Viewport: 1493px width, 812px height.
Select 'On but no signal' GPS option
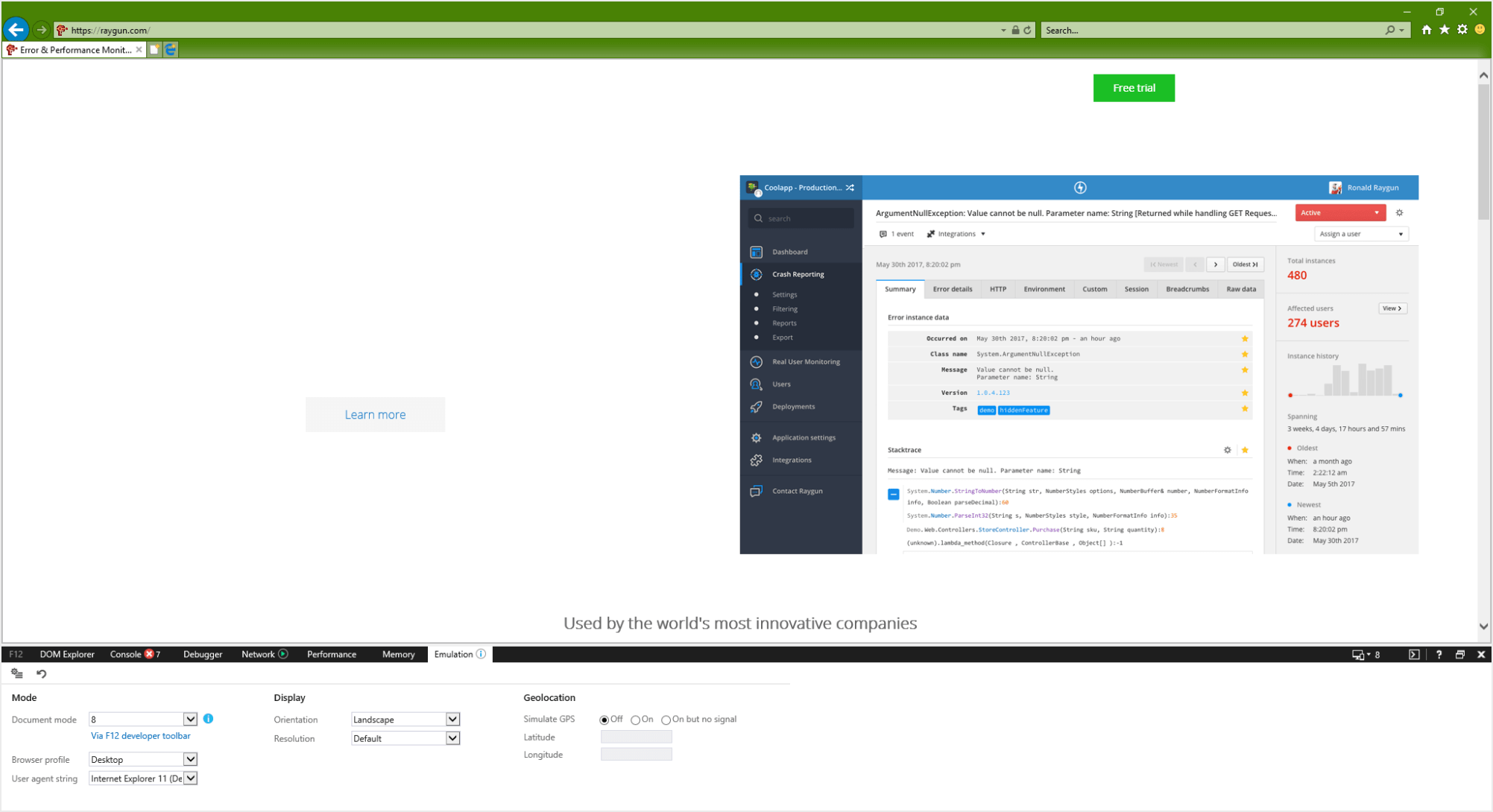pos(666,720)
